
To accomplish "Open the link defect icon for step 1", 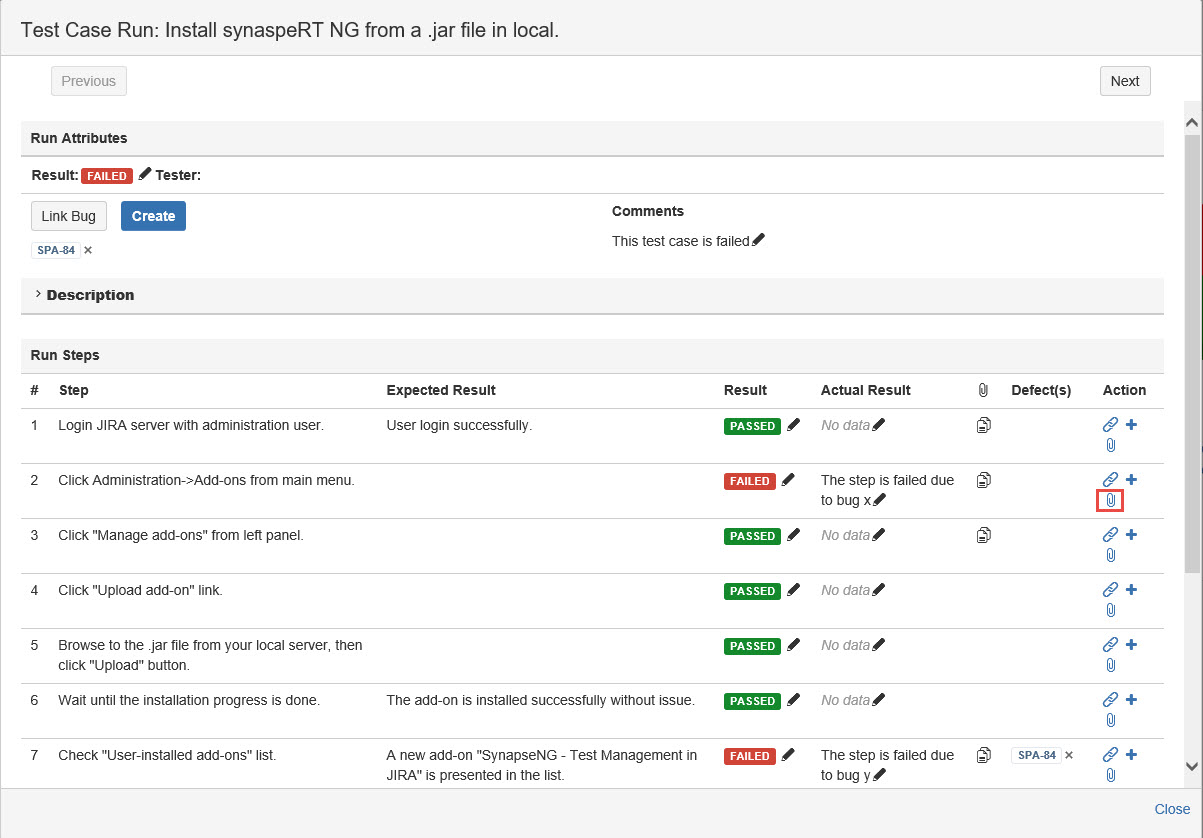I will coord(1110,425).
